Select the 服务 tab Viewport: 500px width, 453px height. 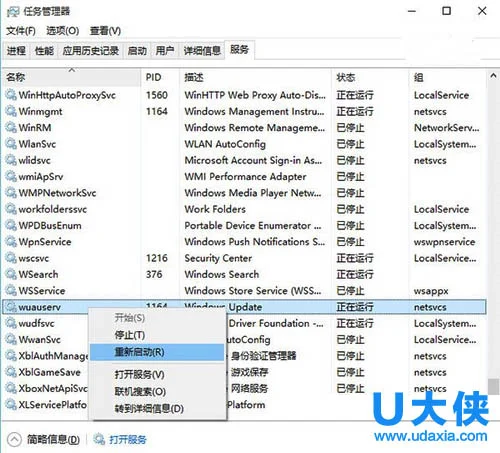coord(239,50)
